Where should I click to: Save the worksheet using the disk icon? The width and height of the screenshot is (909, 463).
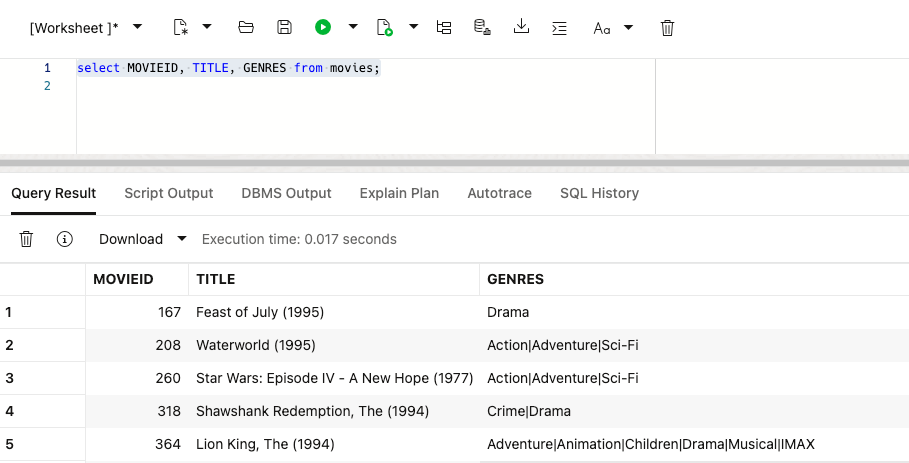[284, 28]
